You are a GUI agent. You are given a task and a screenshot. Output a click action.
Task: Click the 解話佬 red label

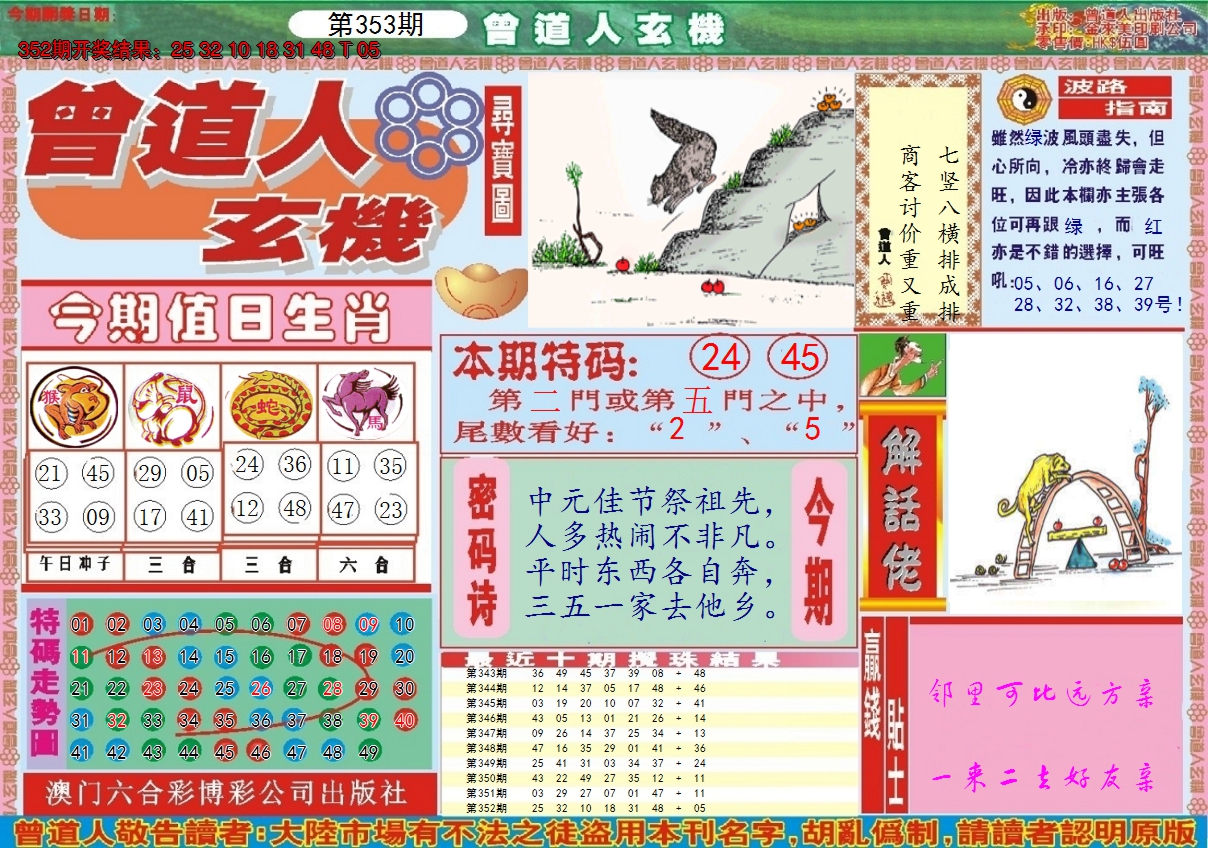coord(901,508)
